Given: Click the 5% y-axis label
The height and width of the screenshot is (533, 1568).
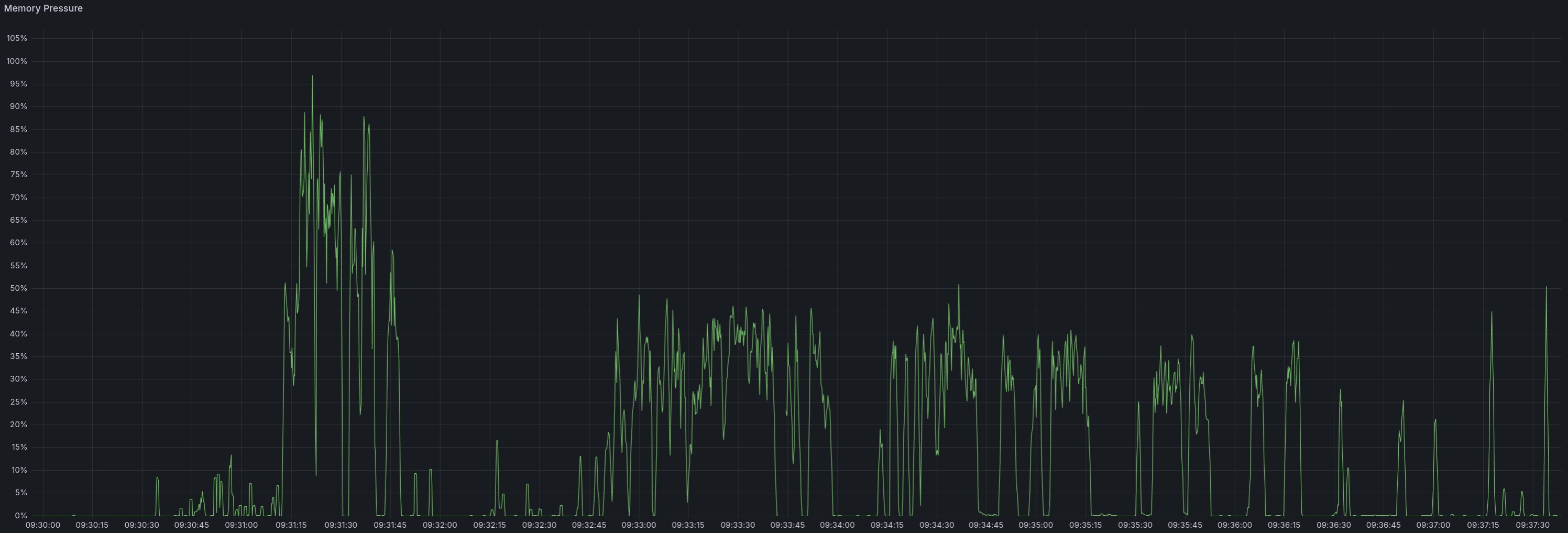Looking at the screenshot, I should click(x=21, y=493).
